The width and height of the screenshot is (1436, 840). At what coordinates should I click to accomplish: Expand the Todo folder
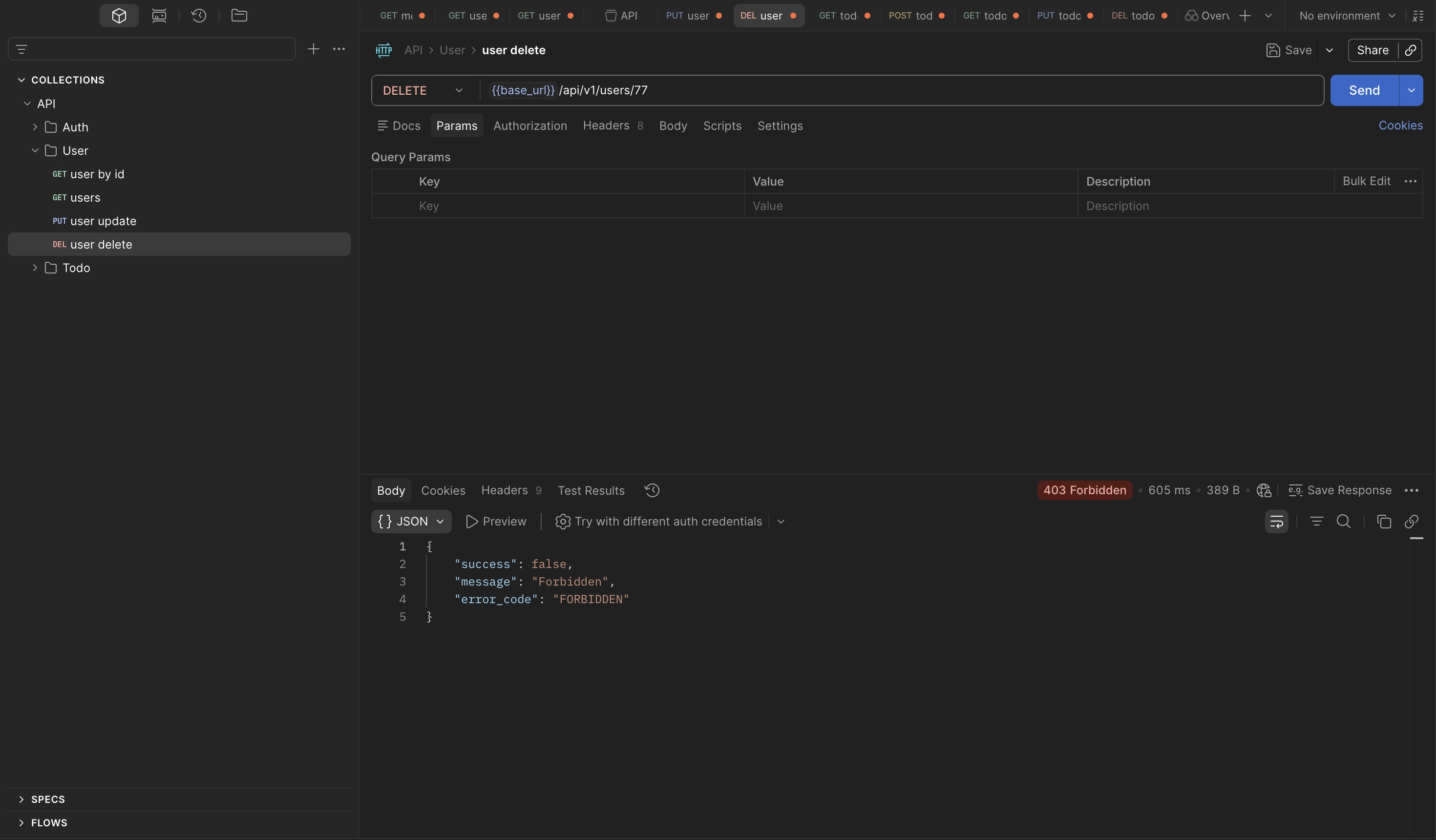click(35, 267)
